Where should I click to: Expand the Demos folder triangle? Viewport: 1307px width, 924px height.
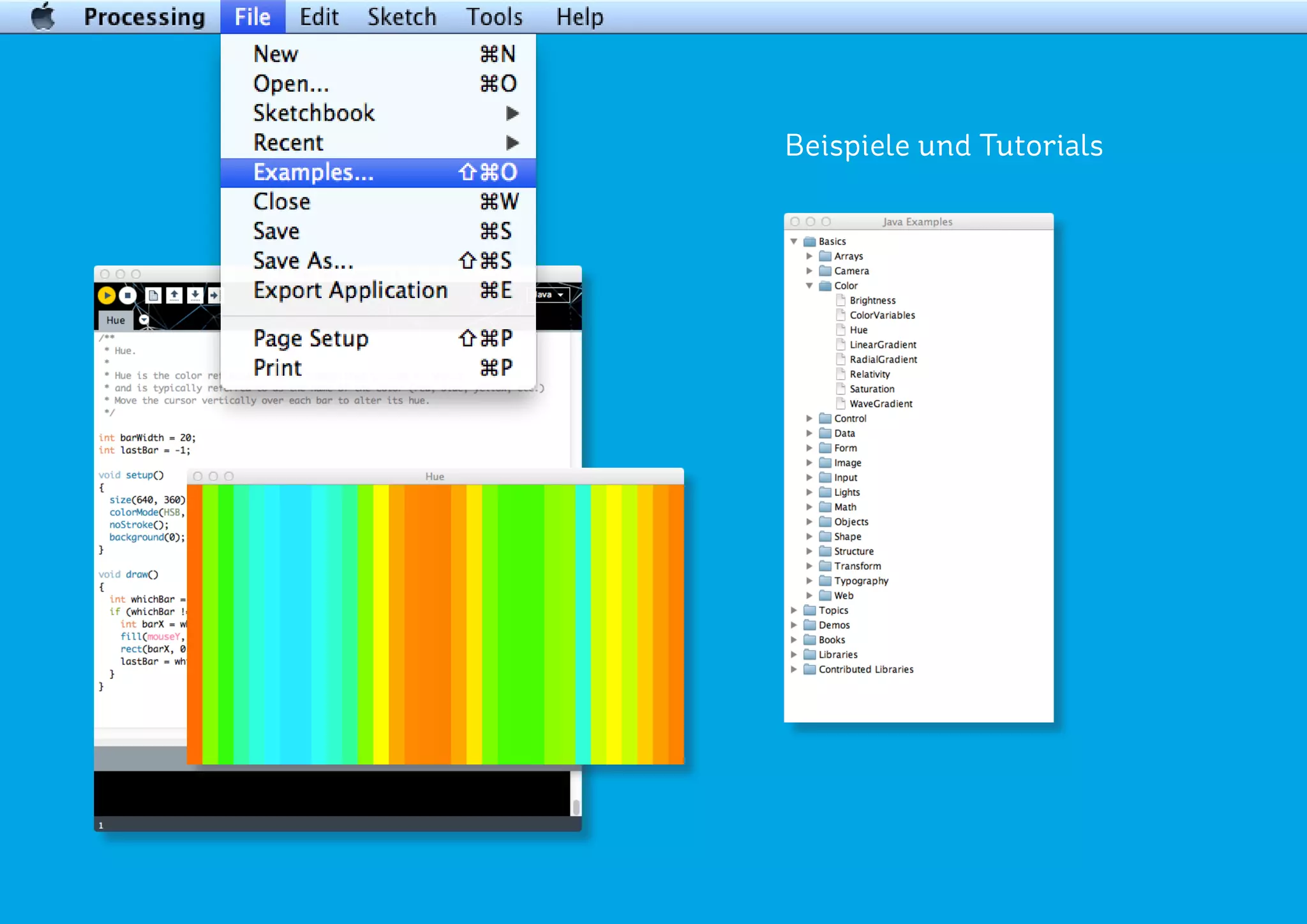794,625
